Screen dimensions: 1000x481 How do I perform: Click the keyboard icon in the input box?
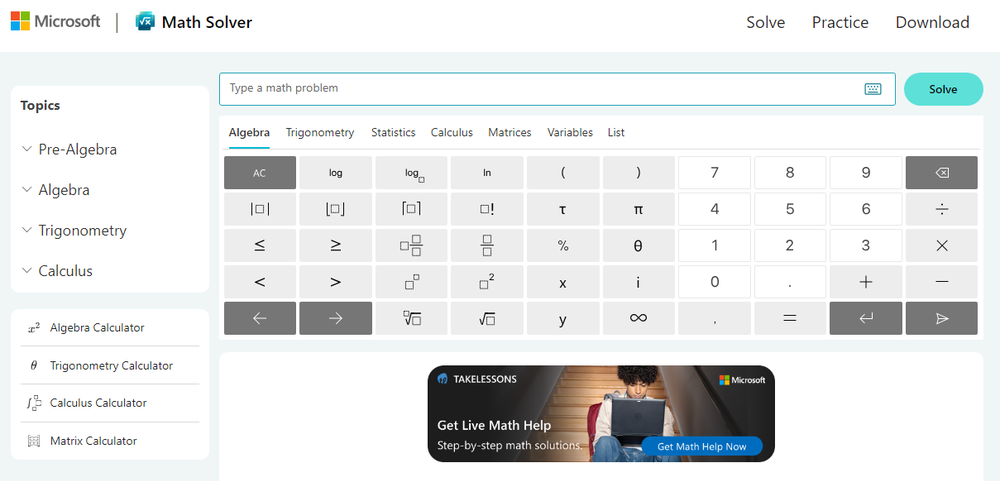pos(872,89)
